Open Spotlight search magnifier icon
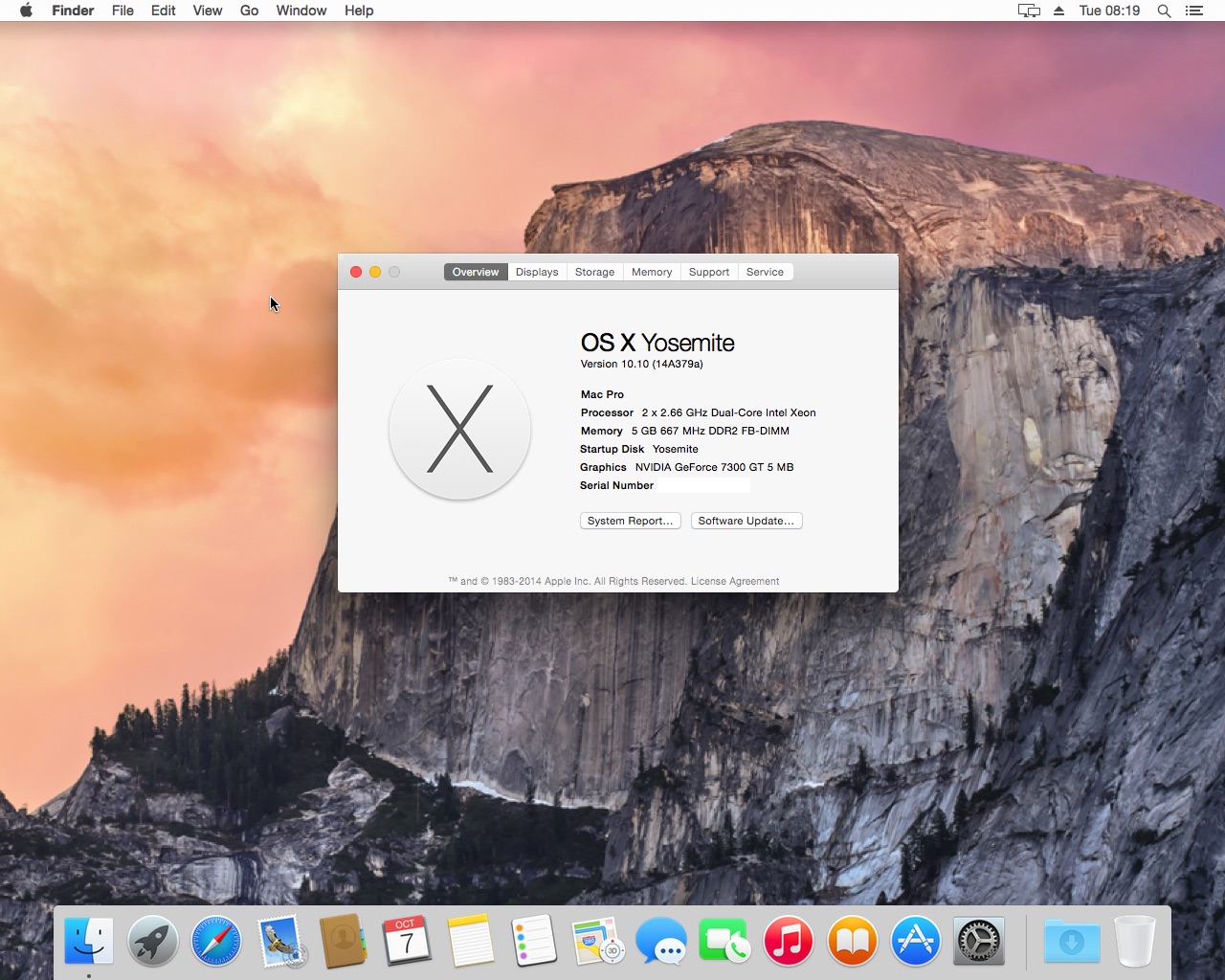Image resolution: width=1225 pixels, height=980 pixels. [1164, 11]
